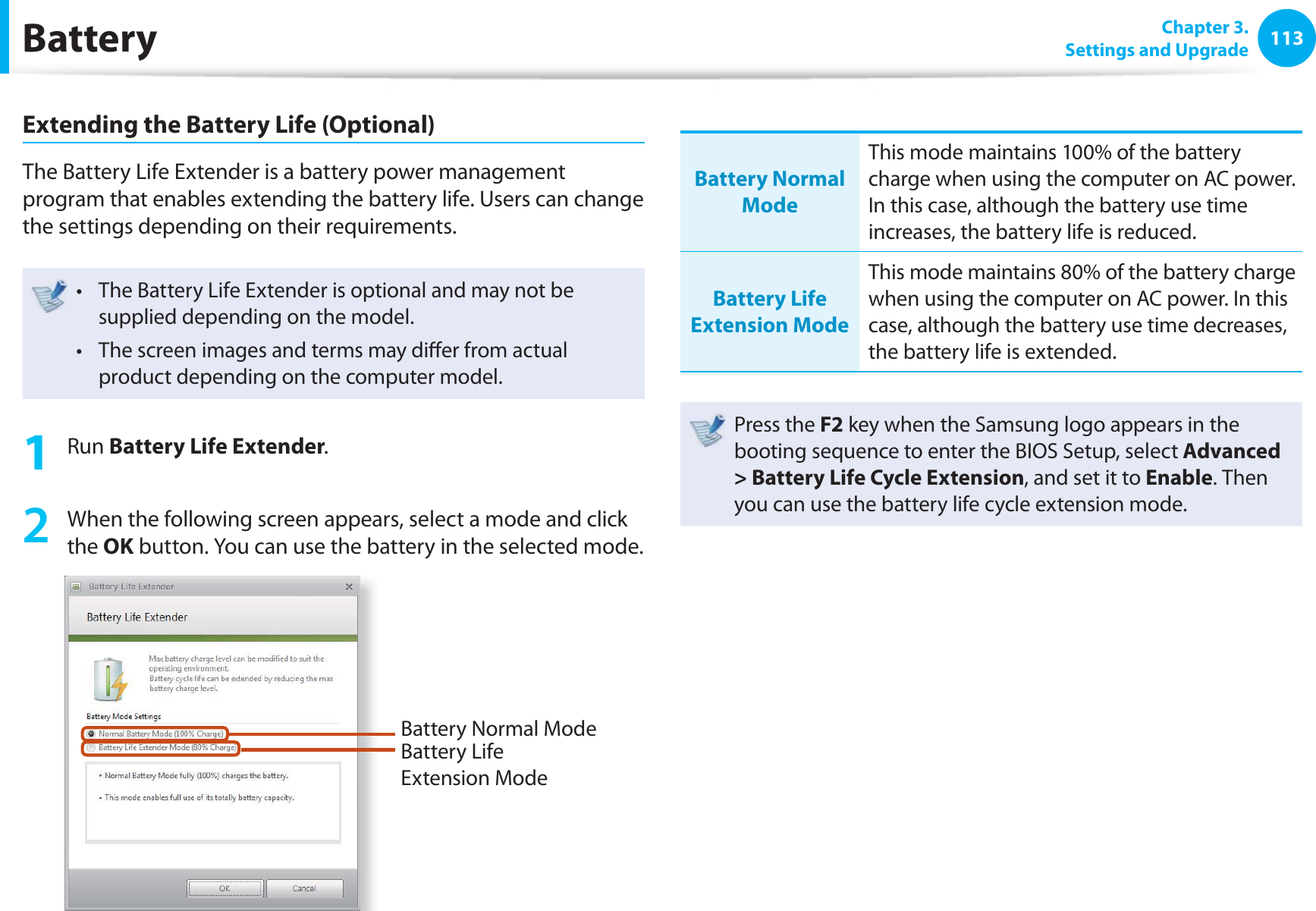The image size is (1316, 911).
Task: Click the Battery Life Extender title bar icon
Action: click(76, 586)
